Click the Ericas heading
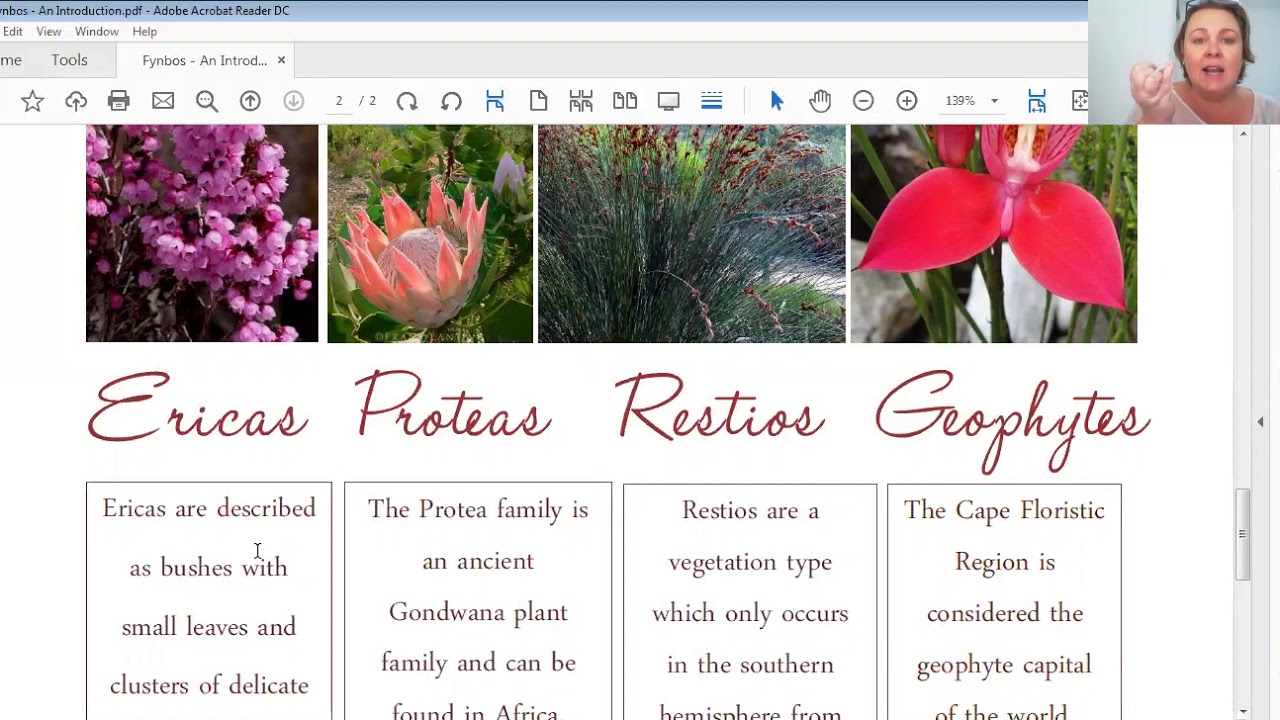The height and width of the screenshot is (720, 1280). [x=197, y=407]
